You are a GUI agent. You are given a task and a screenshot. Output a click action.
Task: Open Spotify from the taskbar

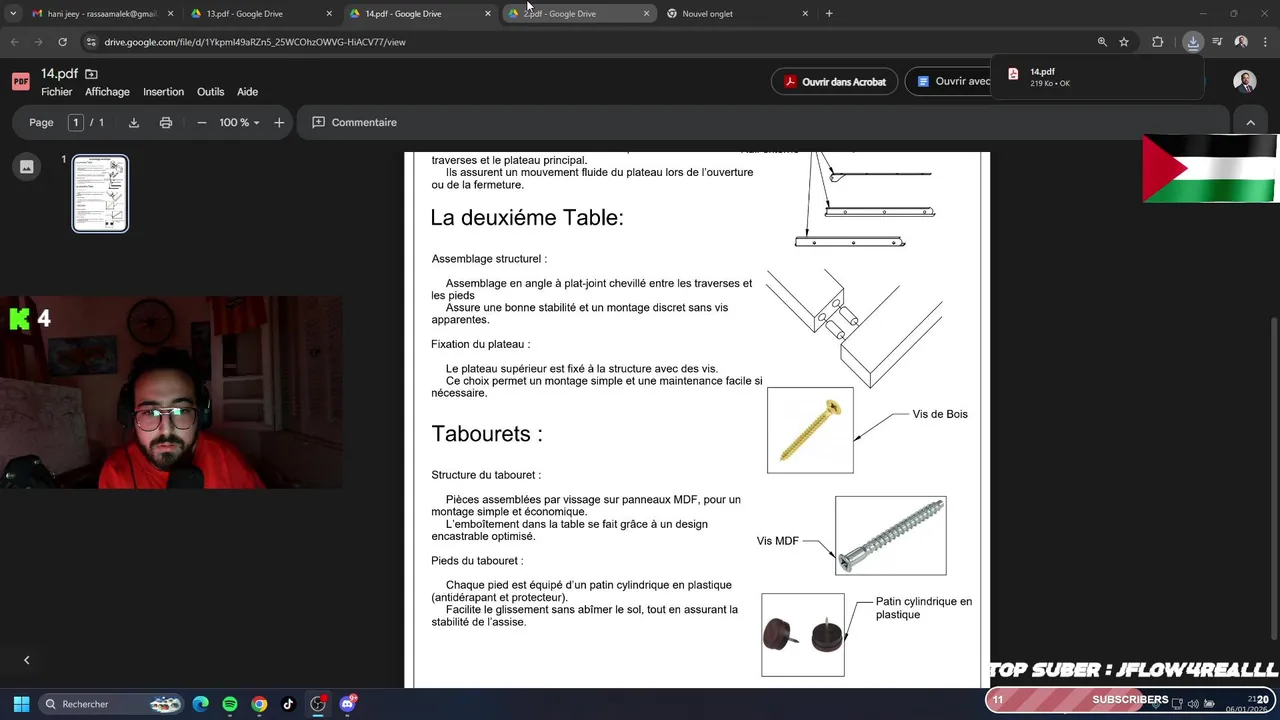[x=230, y=704]
